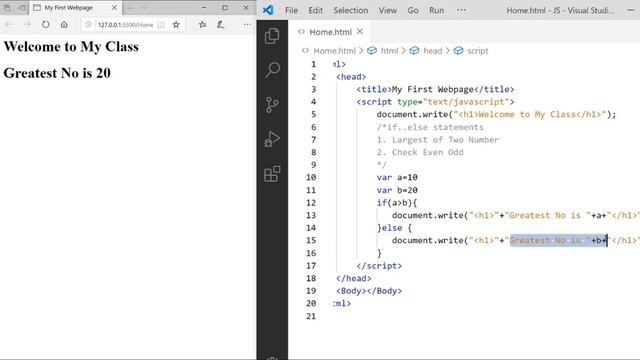Go forward in the browser
640x360 pixels.
pos(27,24)
